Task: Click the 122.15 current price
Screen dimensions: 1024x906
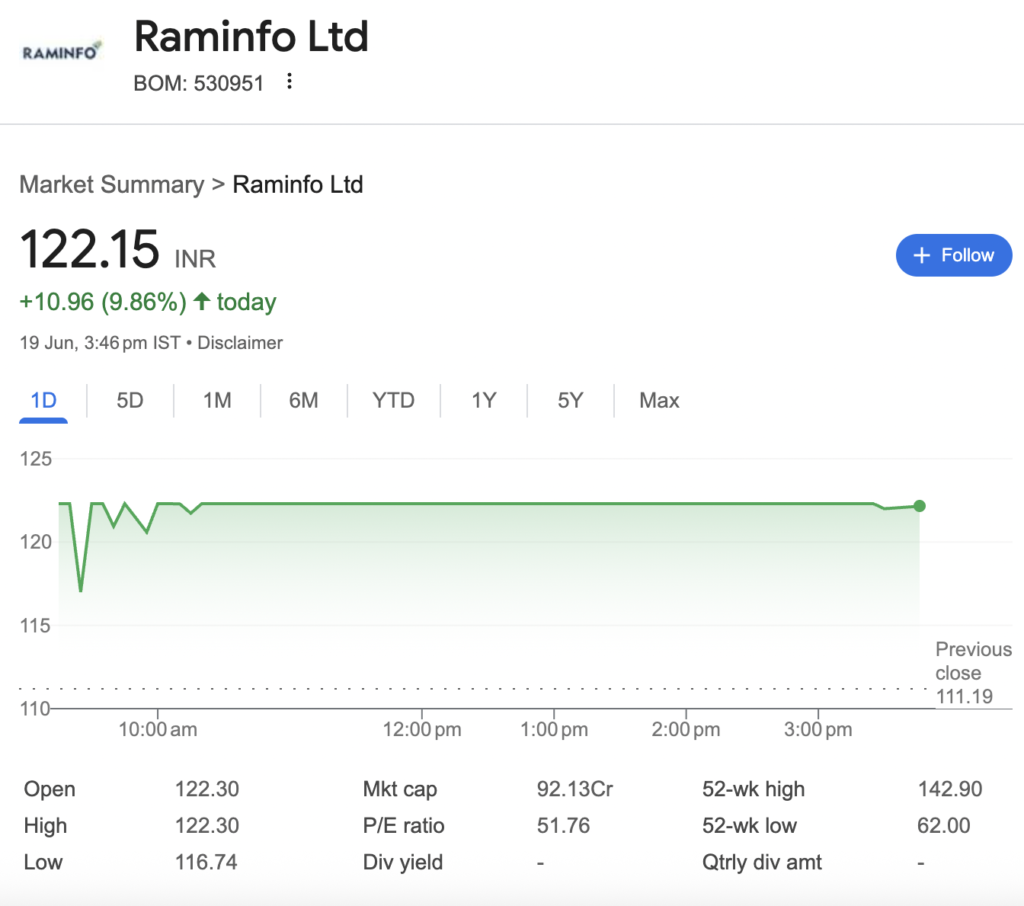Action: pos(89,249)
